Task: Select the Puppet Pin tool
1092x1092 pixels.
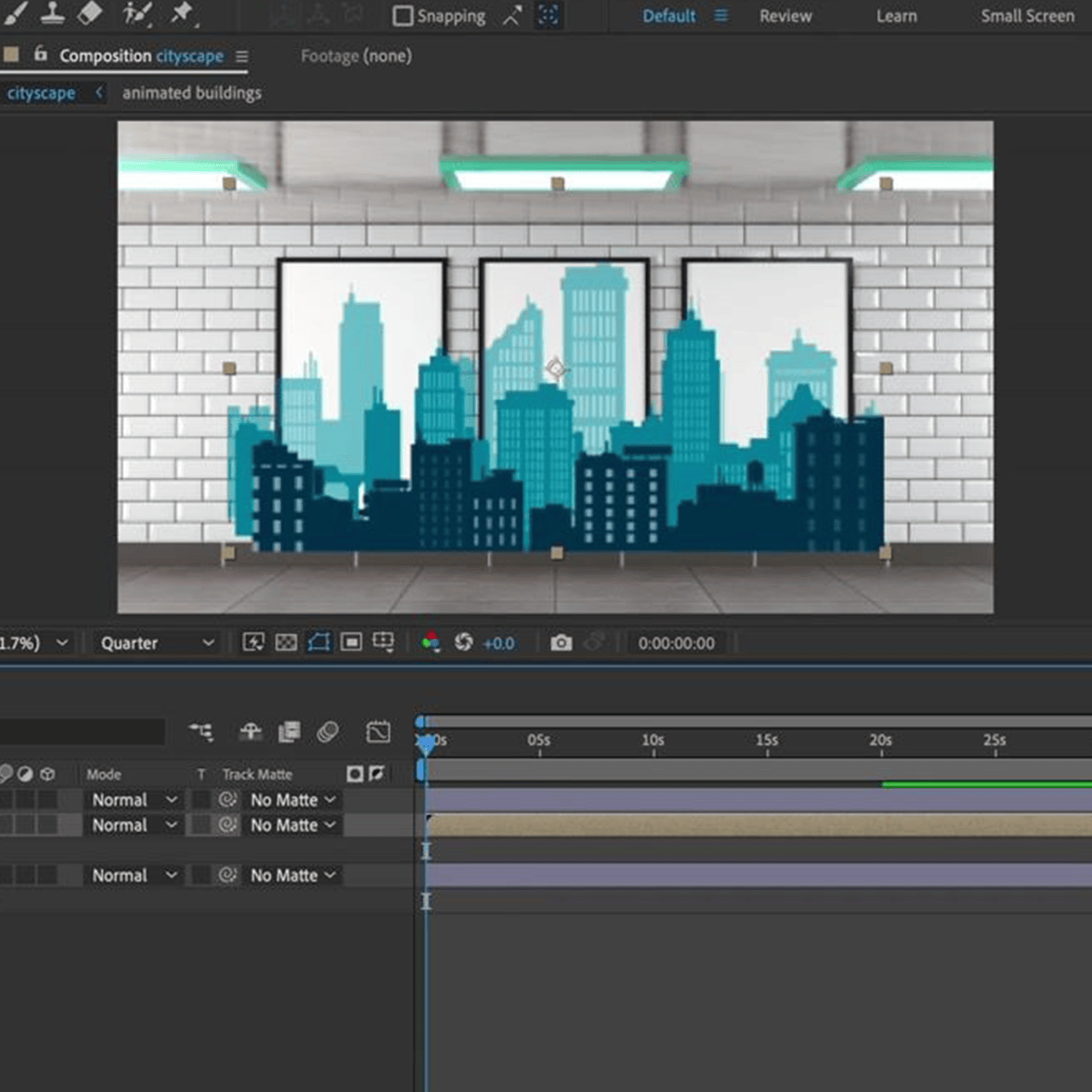Action: coord(183,14)
